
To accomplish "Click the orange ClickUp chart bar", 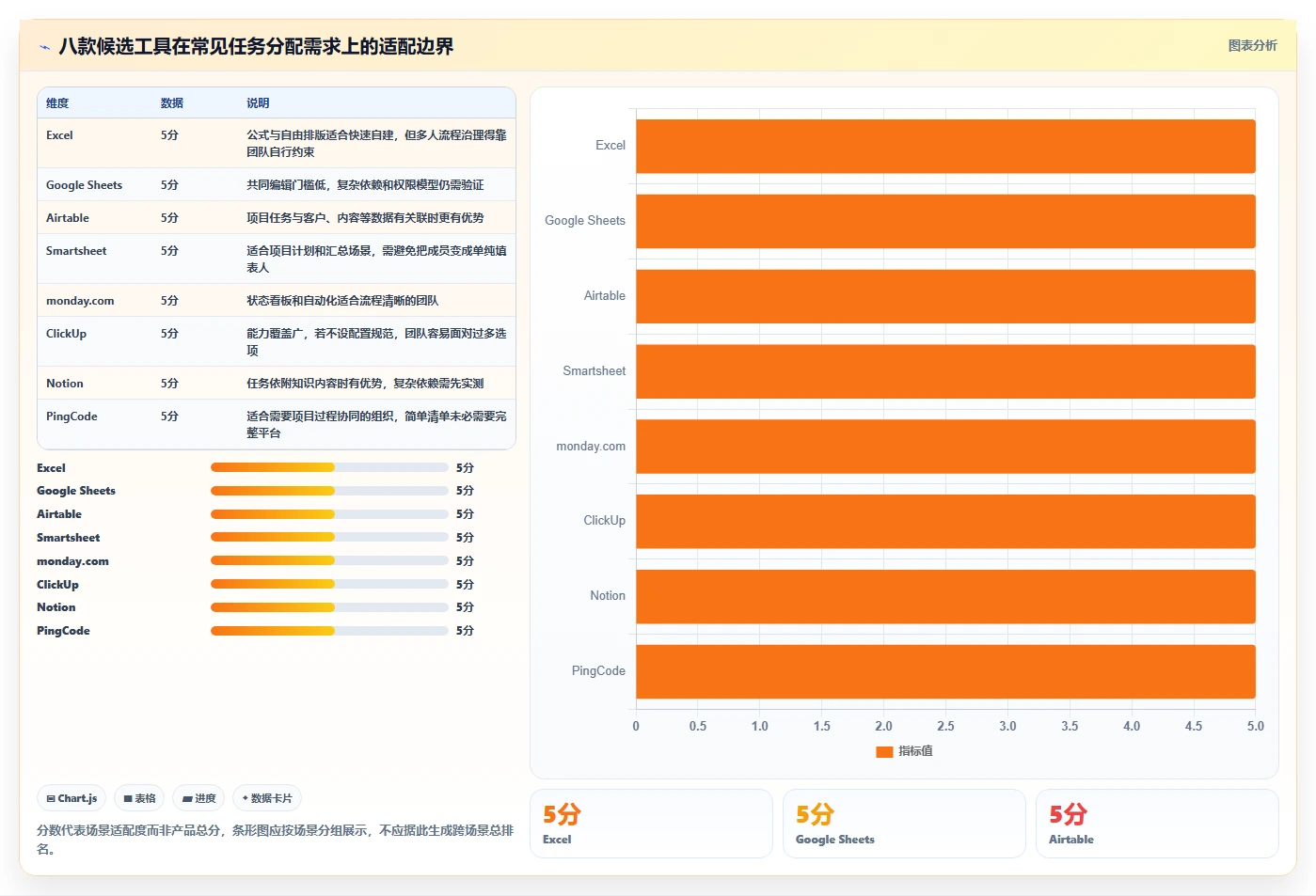I will (945, 521).
